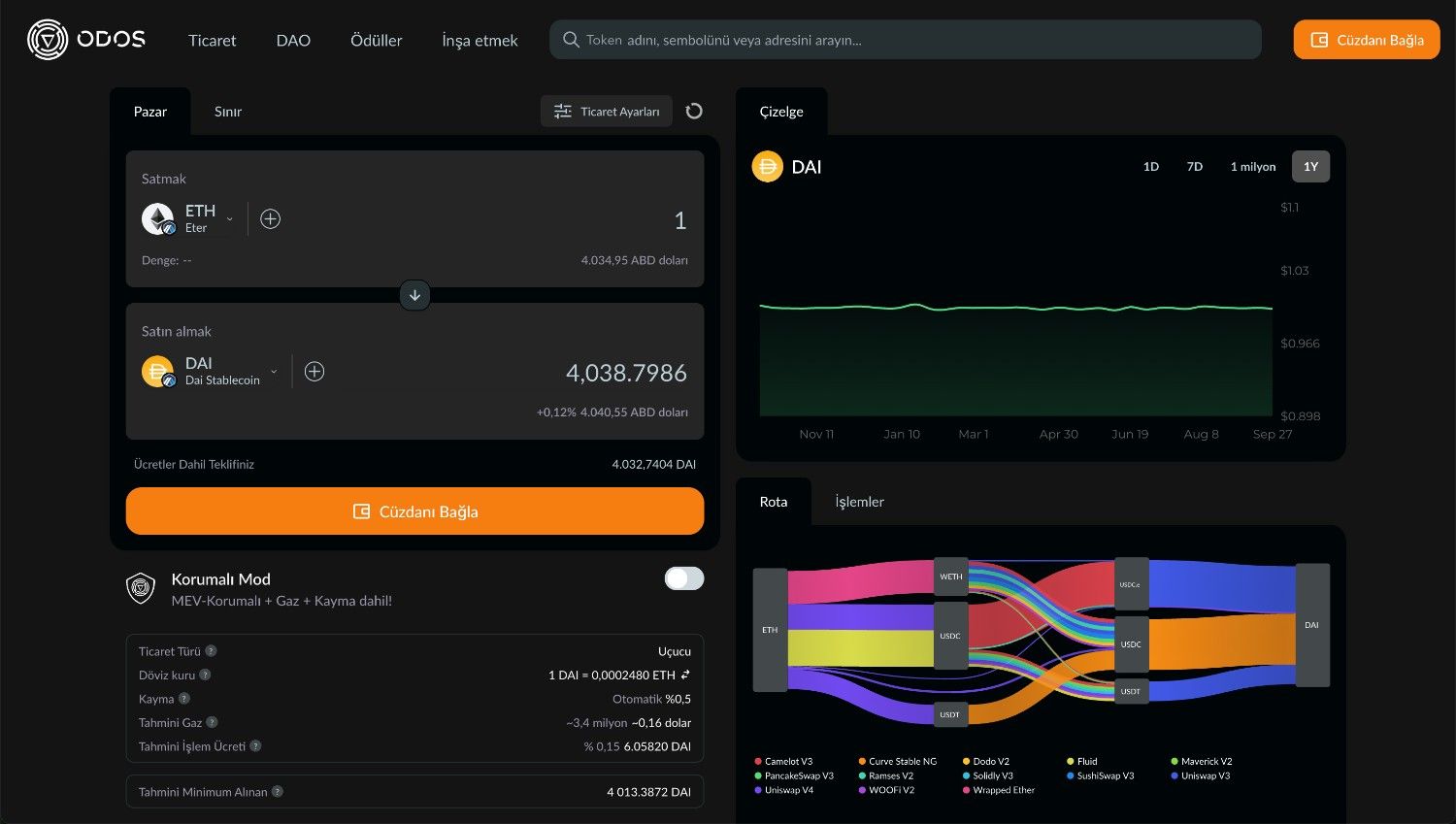Open the Ödüller menu
1456x824 pixels.
point(376,40)
